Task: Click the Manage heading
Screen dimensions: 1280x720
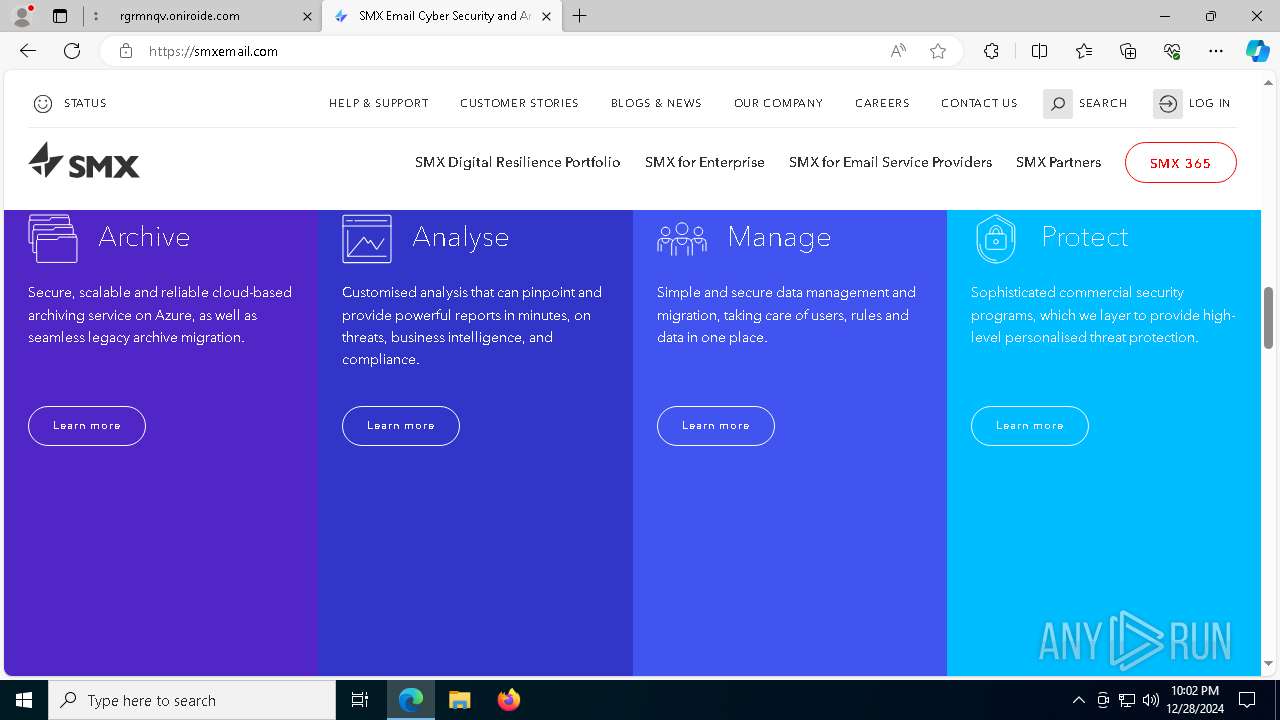Action: pyautogui.click(x=779, y=238)
